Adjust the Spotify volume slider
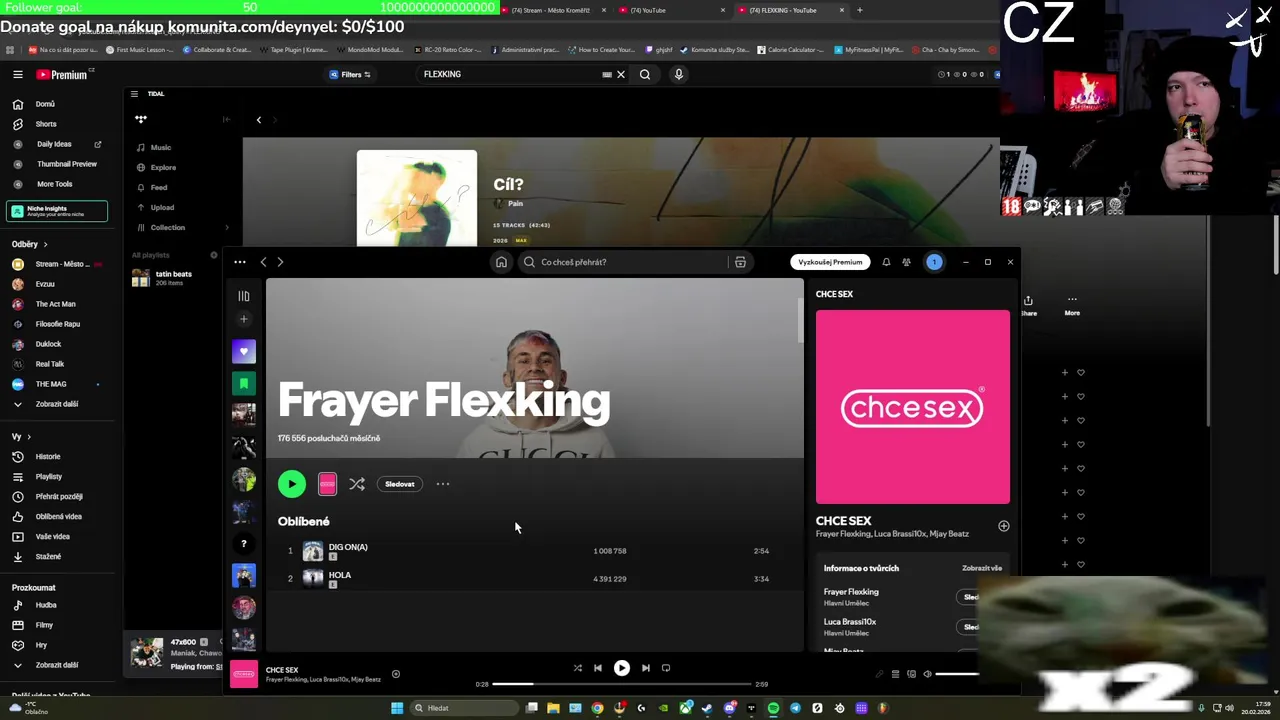Viewport: 1280px width, 720px height. (x=957, y=674)
